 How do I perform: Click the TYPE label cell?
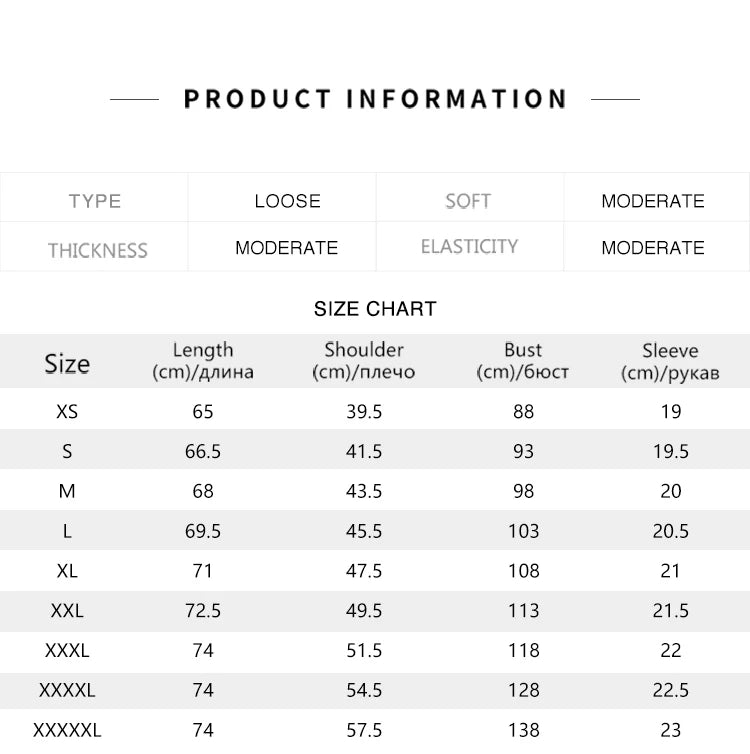[x=95, y=201]
